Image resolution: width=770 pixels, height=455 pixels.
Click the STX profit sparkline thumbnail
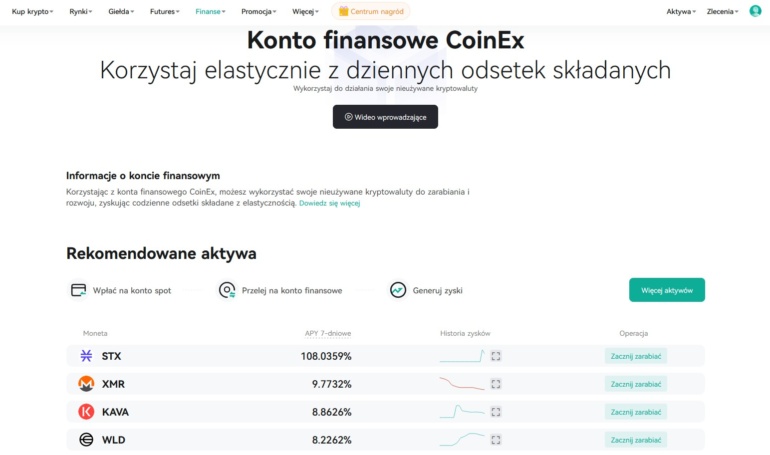pyautogui.click(x=462, y=356)
